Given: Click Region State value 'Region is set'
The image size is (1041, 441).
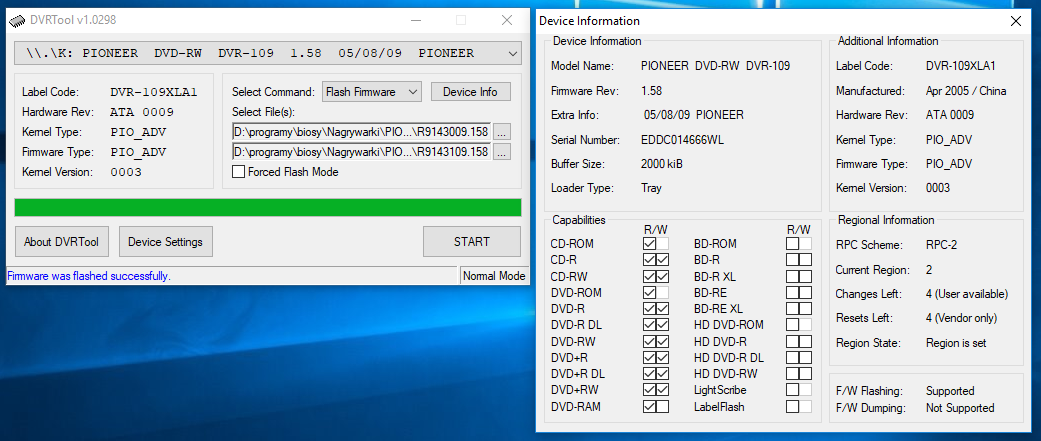Looking at the screenshot, I should [956, 343].
